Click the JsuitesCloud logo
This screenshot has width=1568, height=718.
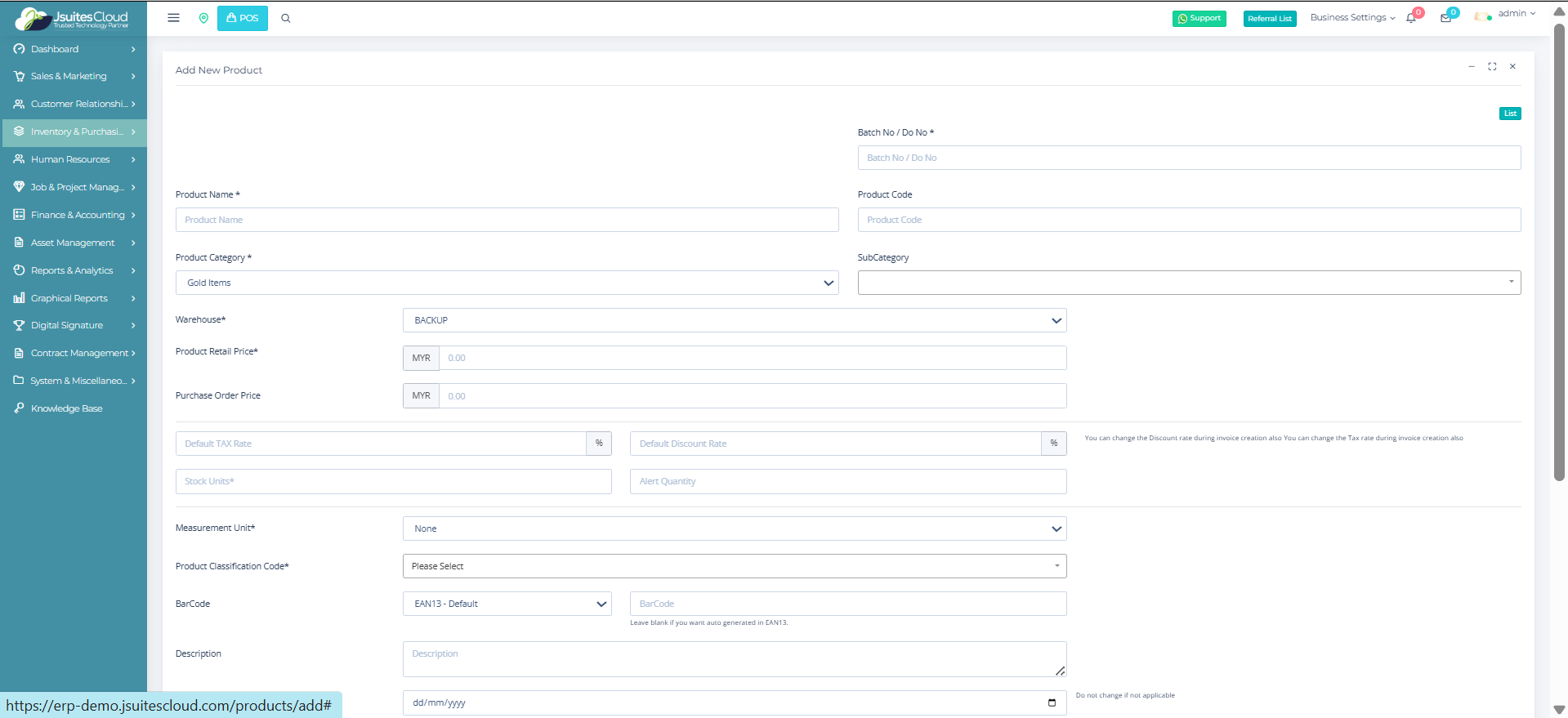click(73, 18)
